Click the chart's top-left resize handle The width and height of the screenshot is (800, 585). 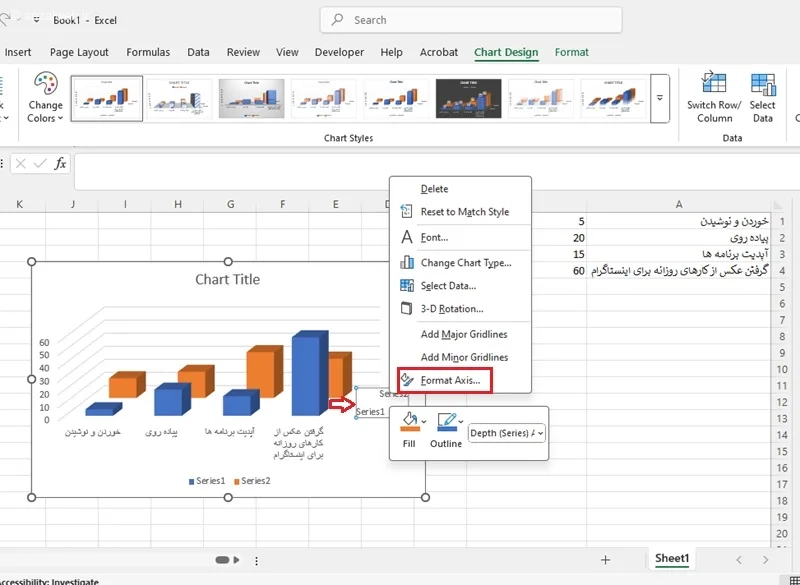click(x=32, y=262)
